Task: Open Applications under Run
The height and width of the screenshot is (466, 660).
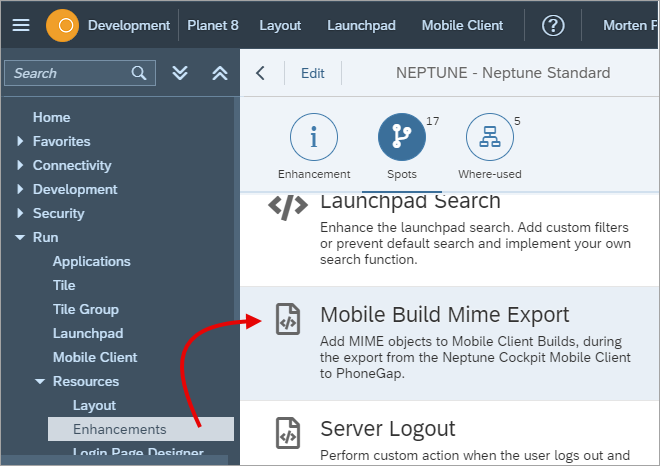Action: 91,261
